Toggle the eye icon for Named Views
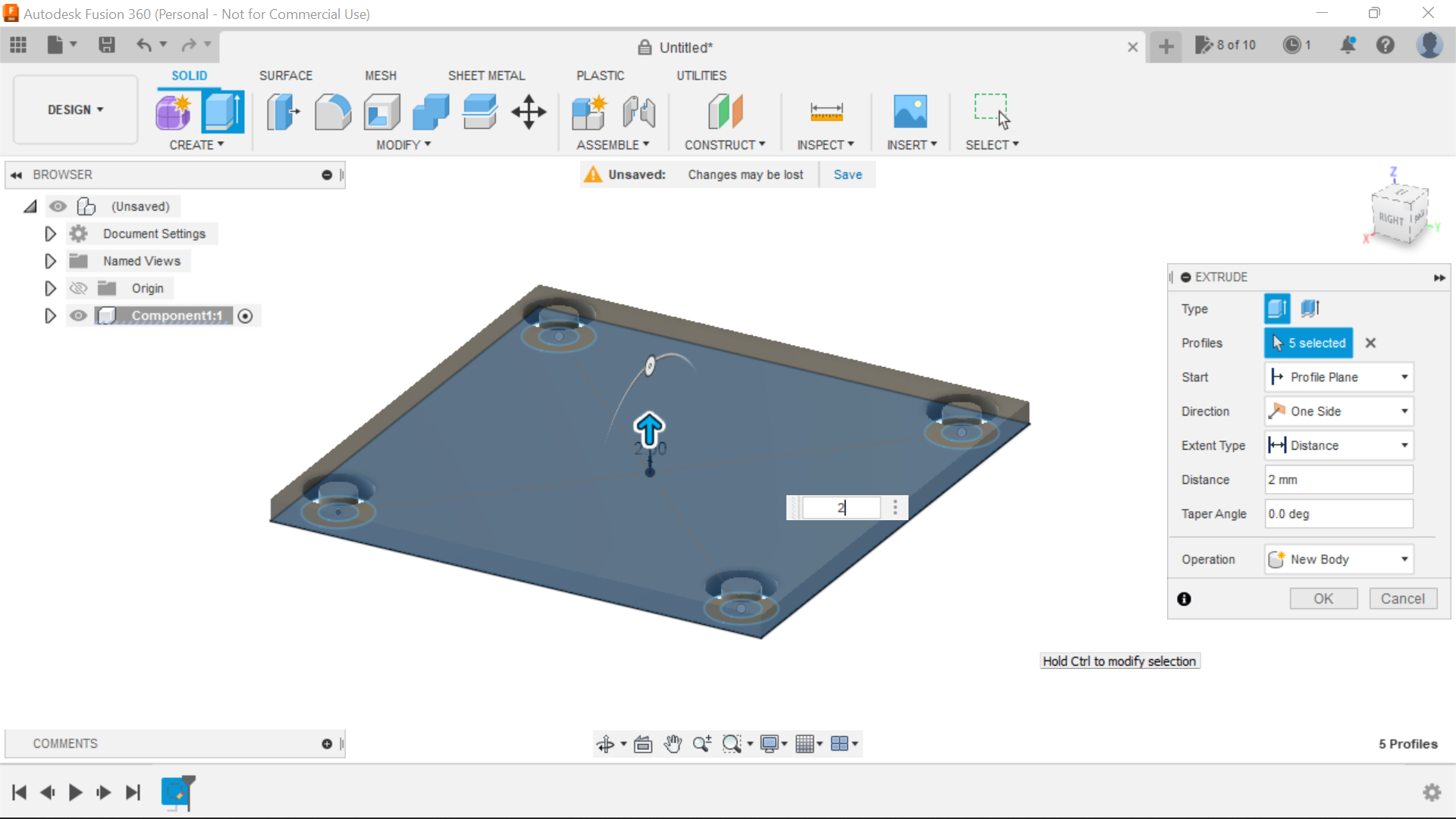 coord(78,261)
